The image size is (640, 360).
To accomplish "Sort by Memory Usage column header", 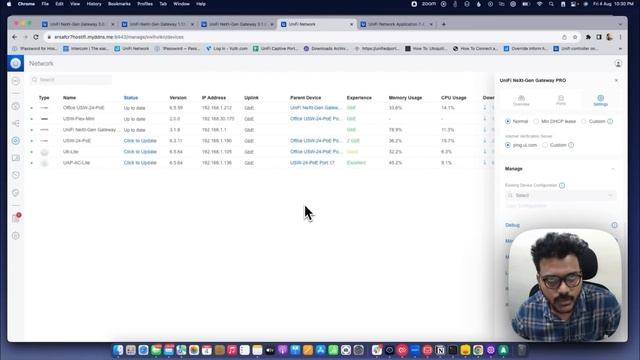I will (x=405, y=98).
